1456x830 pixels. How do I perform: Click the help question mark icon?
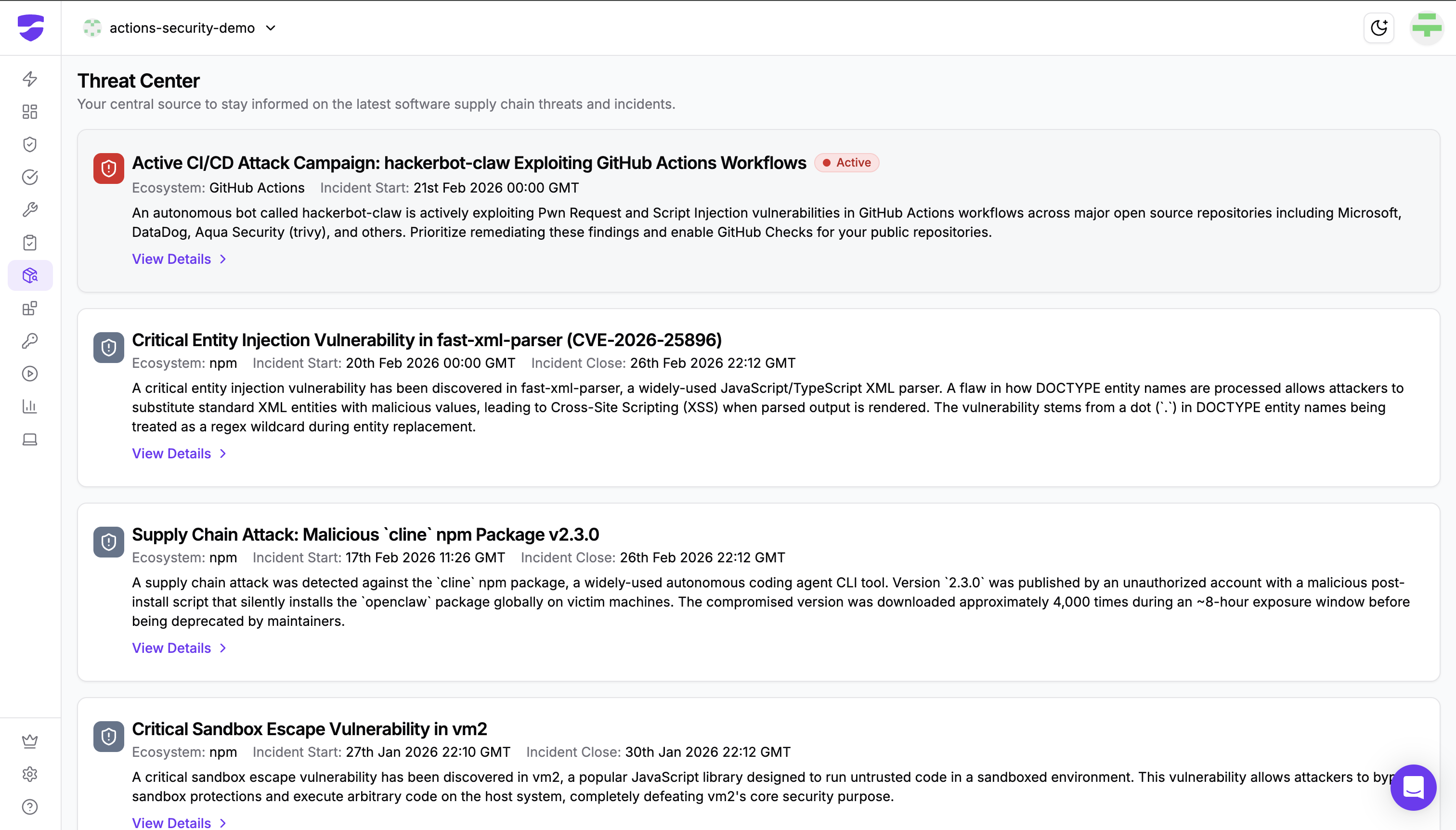coord(30,807)
